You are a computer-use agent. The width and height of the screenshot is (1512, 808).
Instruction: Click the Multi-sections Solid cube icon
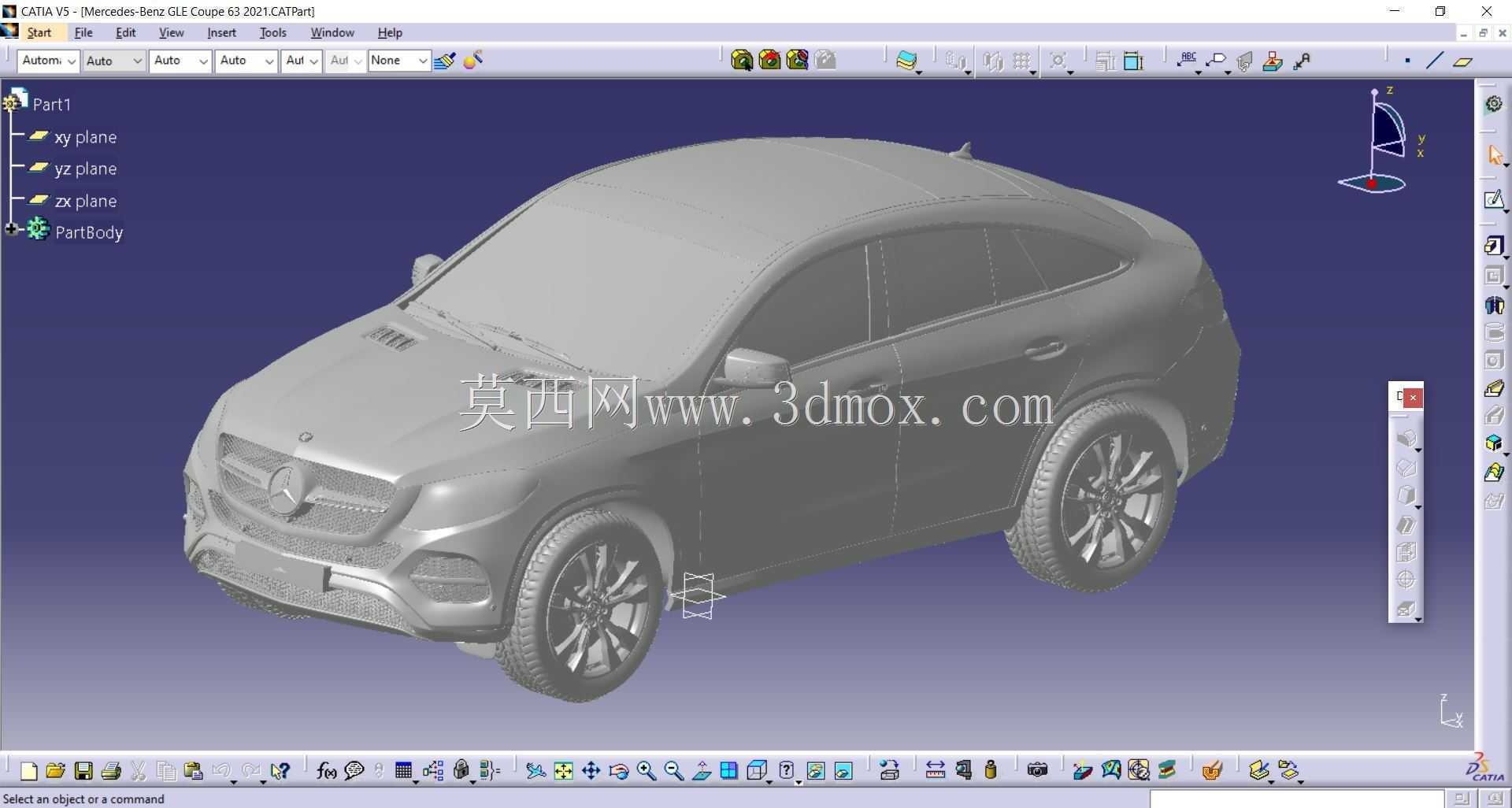pos(1494,443)
